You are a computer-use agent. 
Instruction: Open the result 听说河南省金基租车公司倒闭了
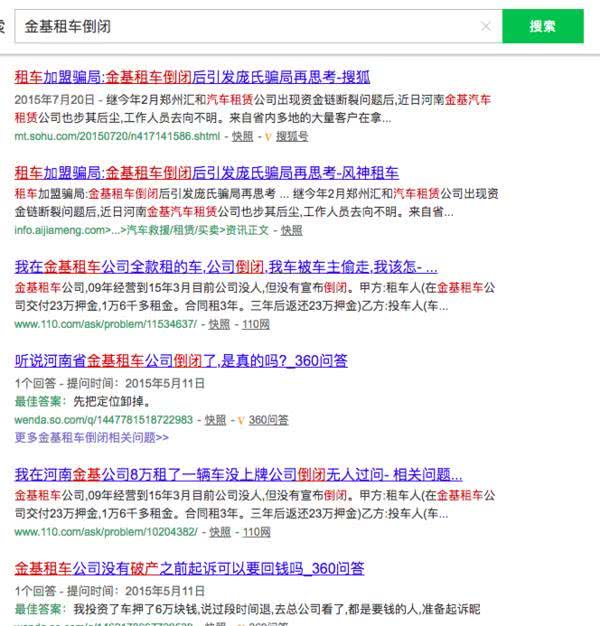point(181,361)
